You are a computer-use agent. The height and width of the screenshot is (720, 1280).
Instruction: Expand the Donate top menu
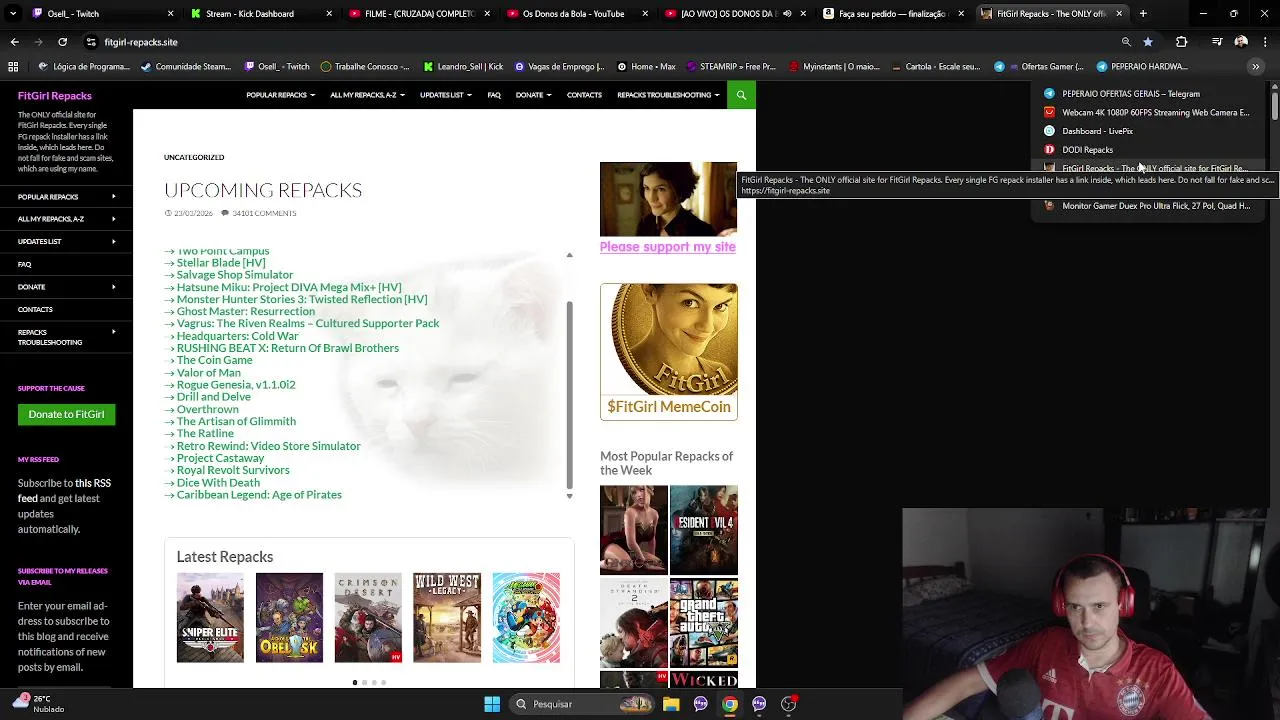[x=533, y=95]
